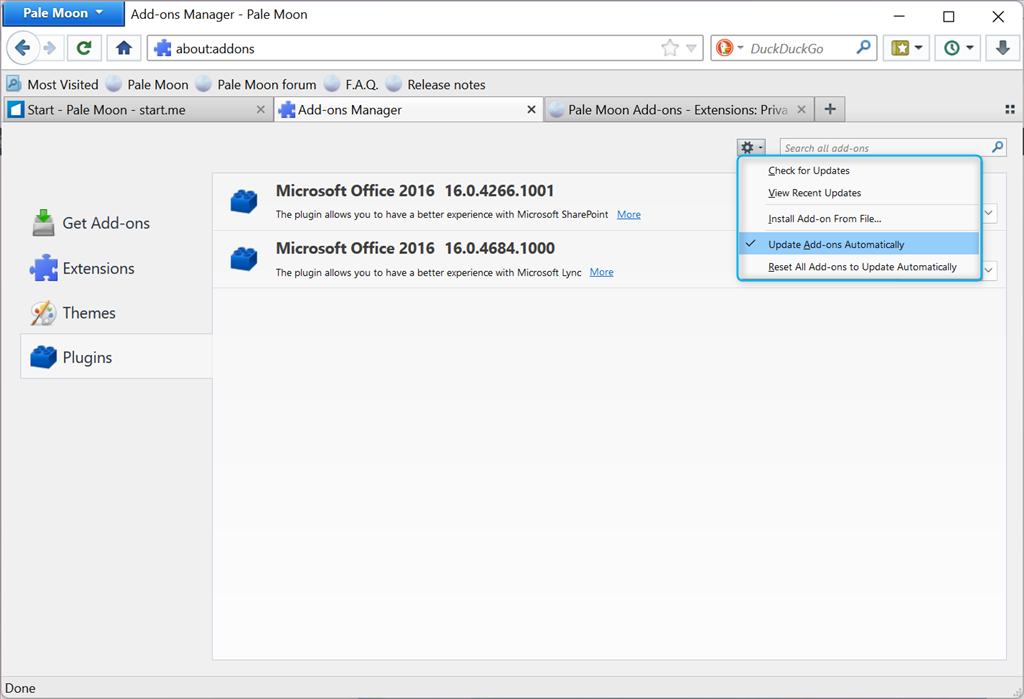Open the F.A.Q. bookmark
Screen dimensions: 1024x699
[351, 84]
